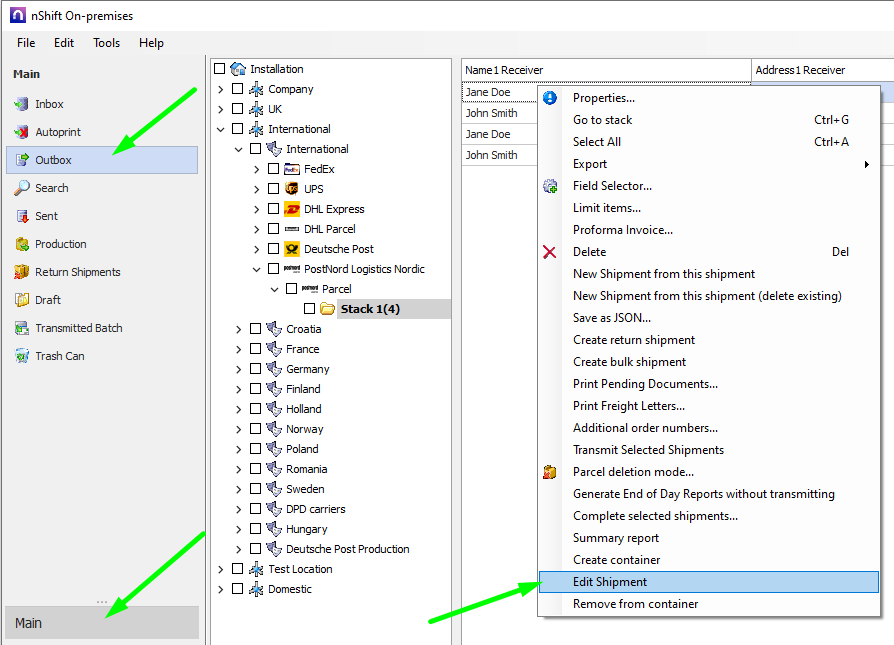
Task: Click the DHL Express logo icon
Action: tap(291, 209)
